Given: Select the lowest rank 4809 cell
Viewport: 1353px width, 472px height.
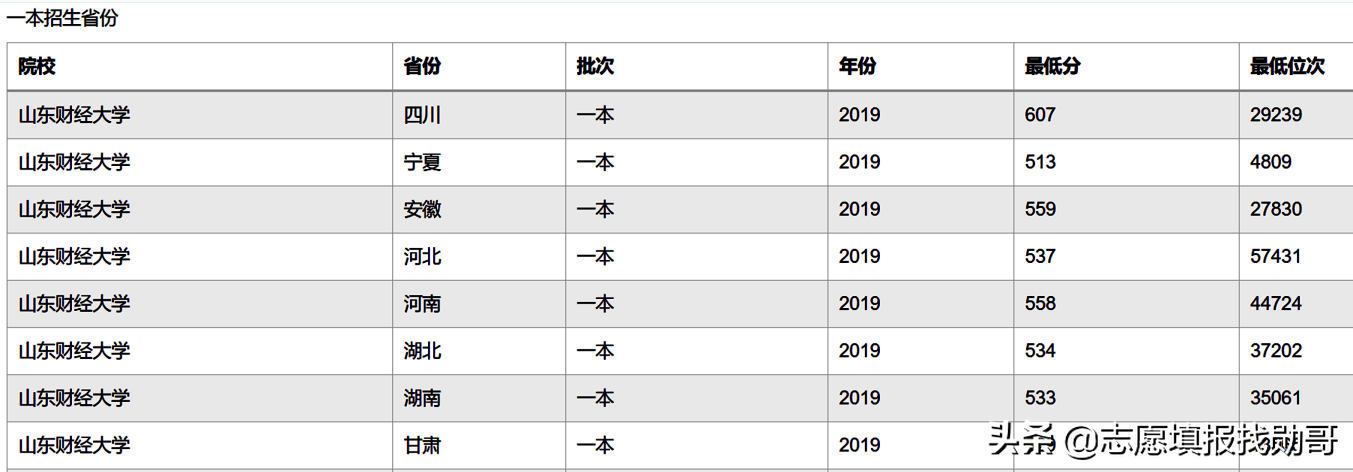Looking at the screenshot, I should click(x=1271, y=162).
